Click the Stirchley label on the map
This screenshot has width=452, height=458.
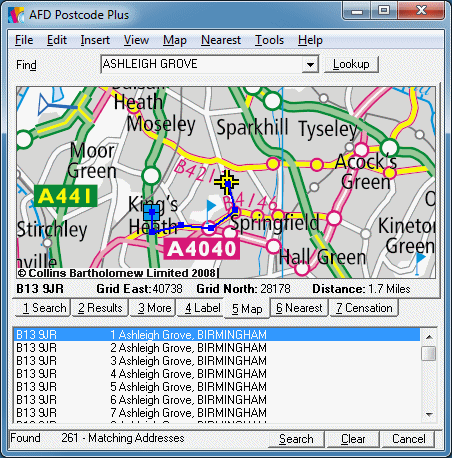click(52, 229)
